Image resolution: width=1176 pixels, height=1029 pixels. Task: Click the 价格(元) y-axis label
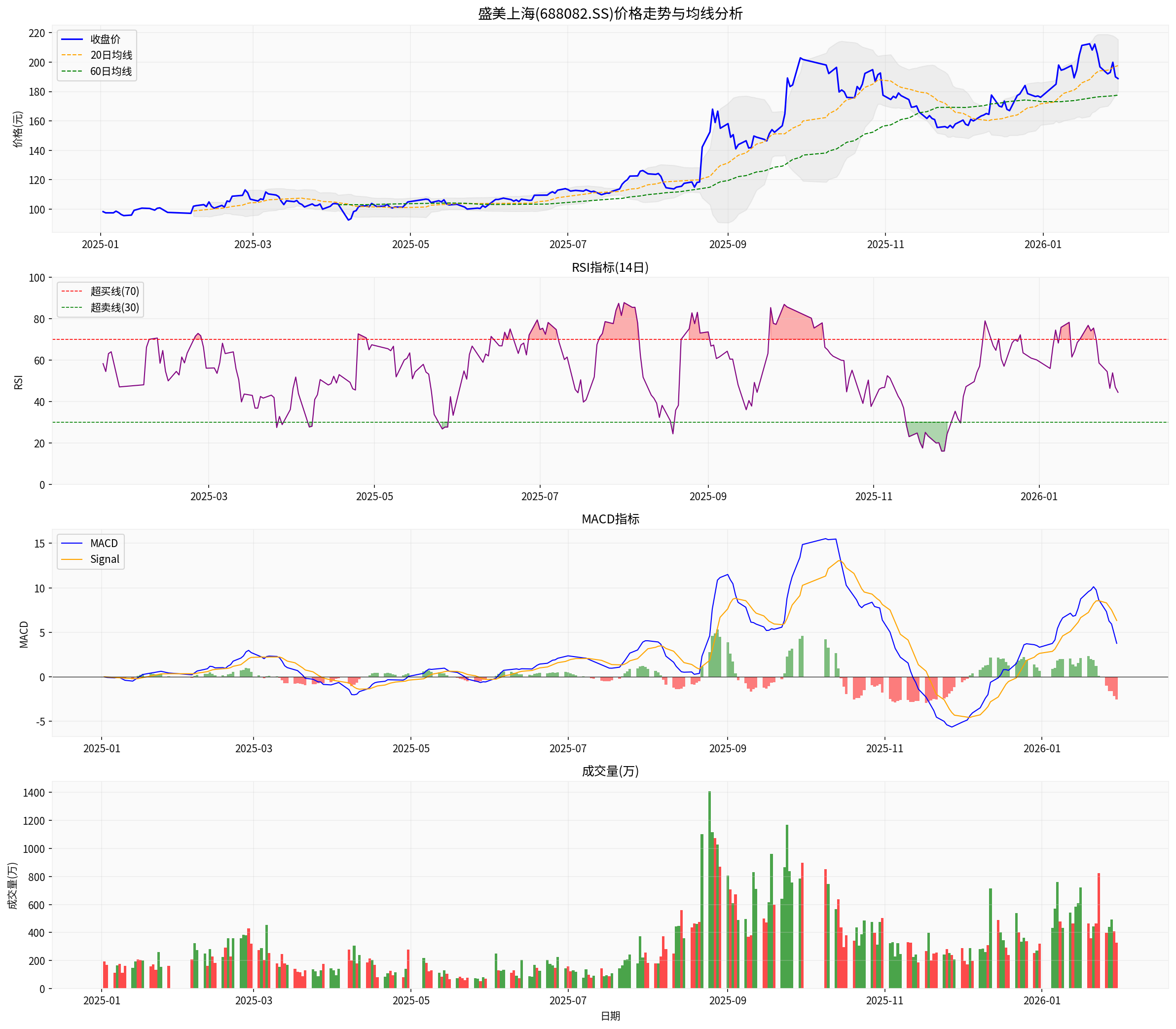(x=18, y=129)
